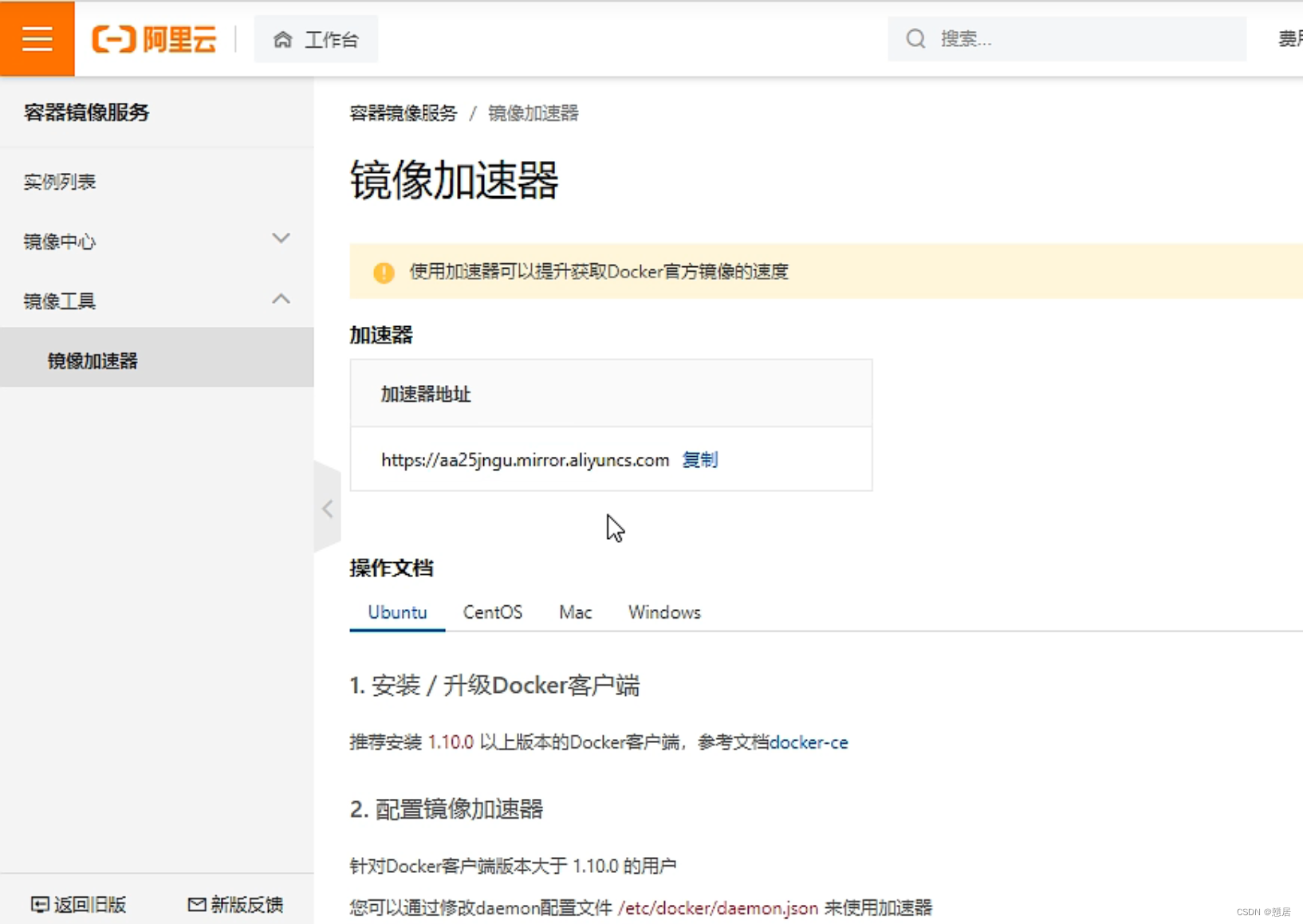Switch to the Windows tab
The height and width of the screenshot is (924, 1303).
pyautogui.click(x=664, y=612)
